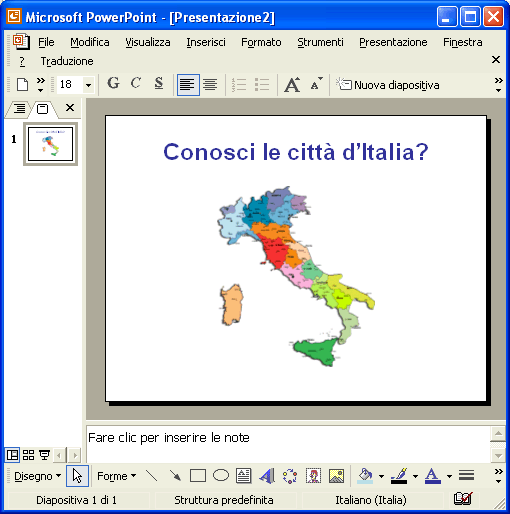Insert picture from file icon

(336, 476)
